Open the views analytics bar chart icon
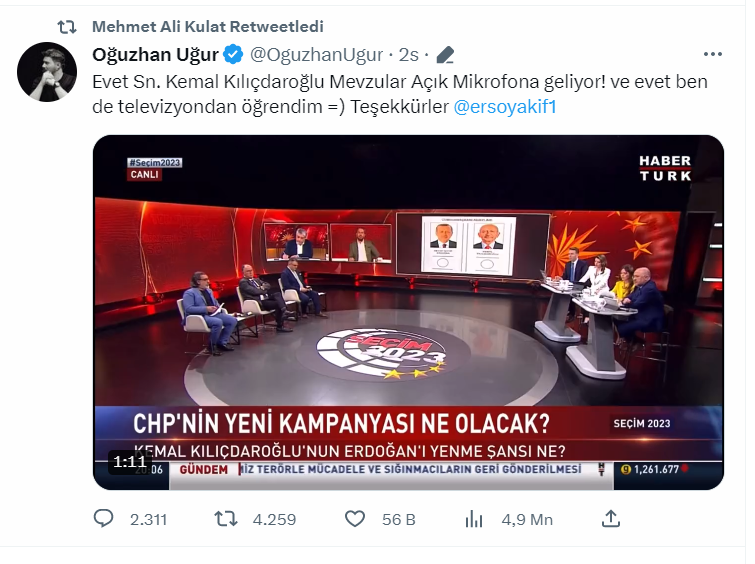 (474, 519)
